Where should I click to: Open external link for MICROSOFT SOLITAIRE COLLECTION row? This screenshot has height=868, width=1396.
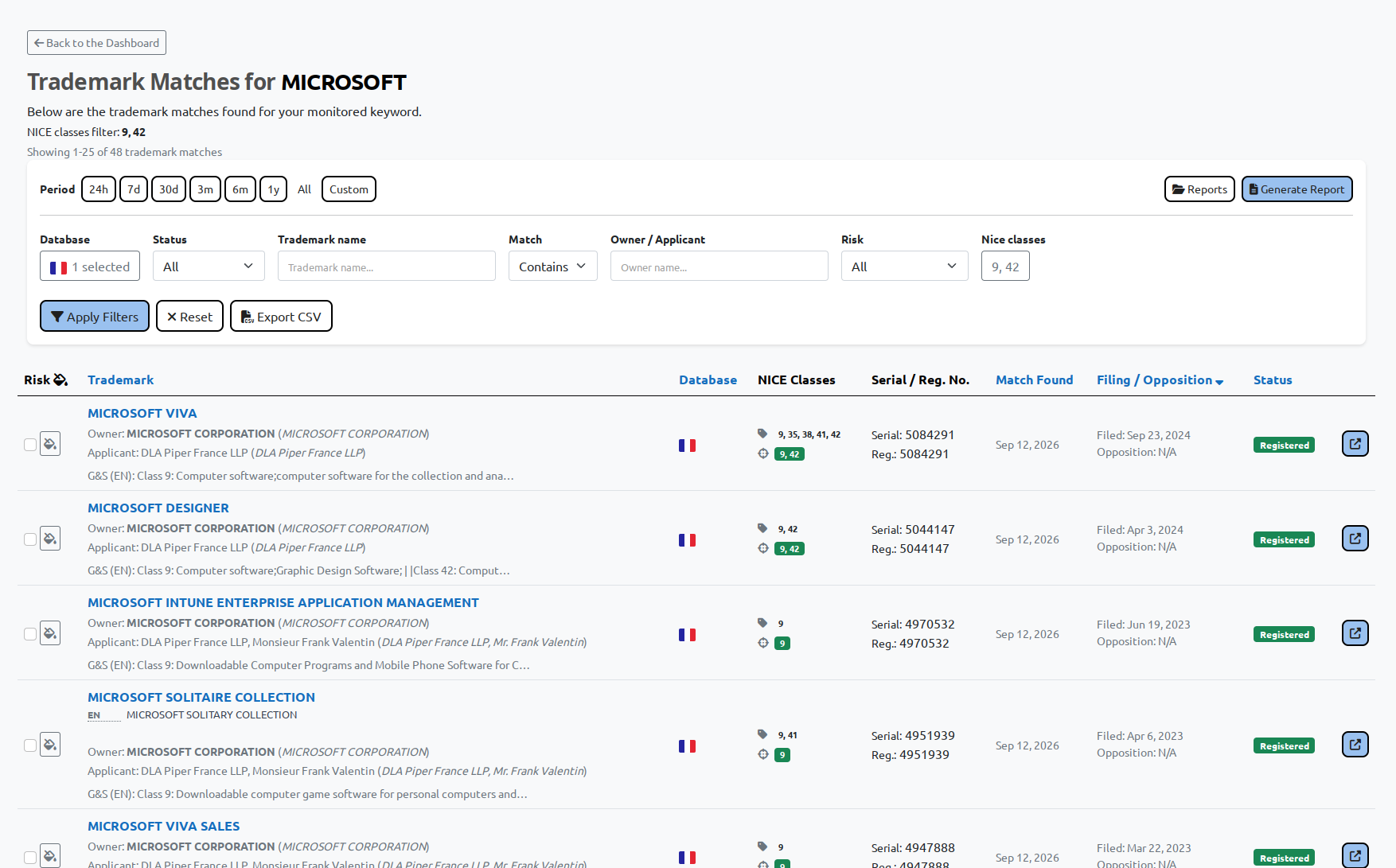coord(1355,744)
